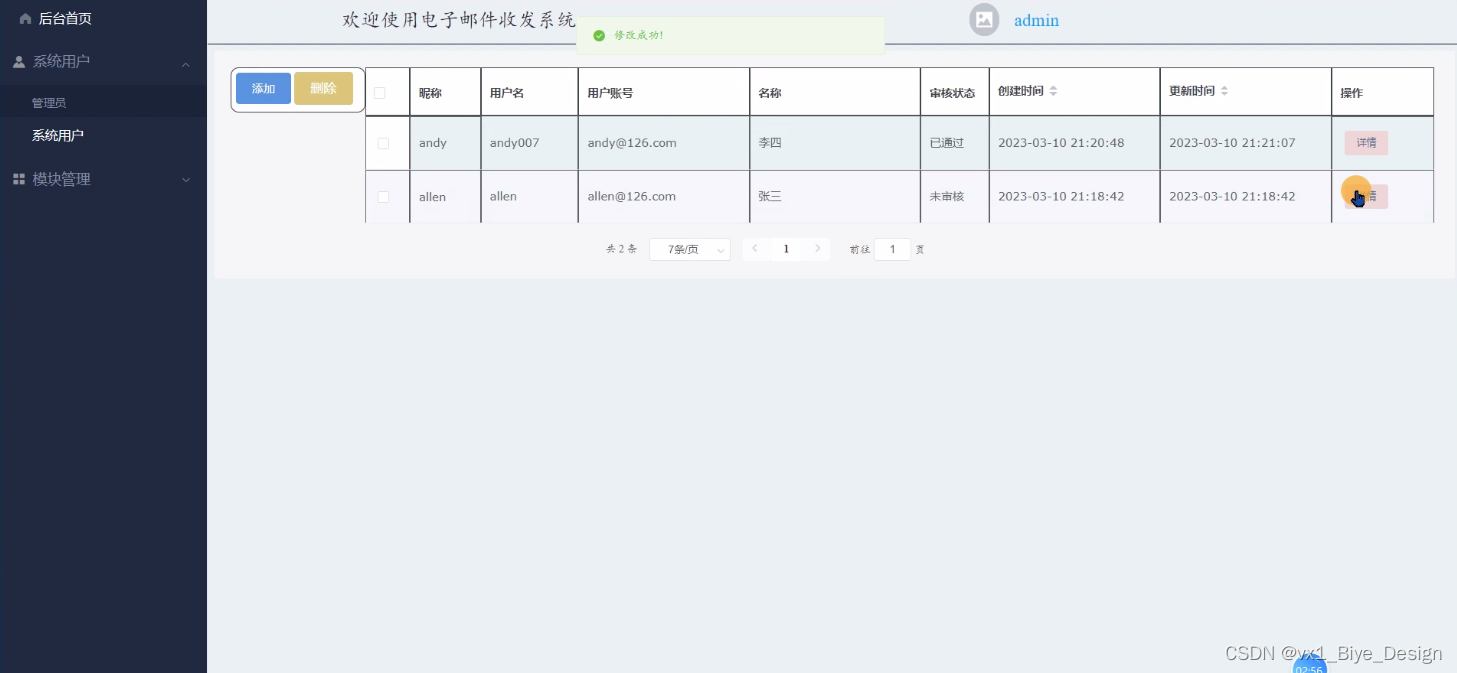
Task: Sort by 创建时间 using its sort arrows
Action: [x=1053, y=91]
